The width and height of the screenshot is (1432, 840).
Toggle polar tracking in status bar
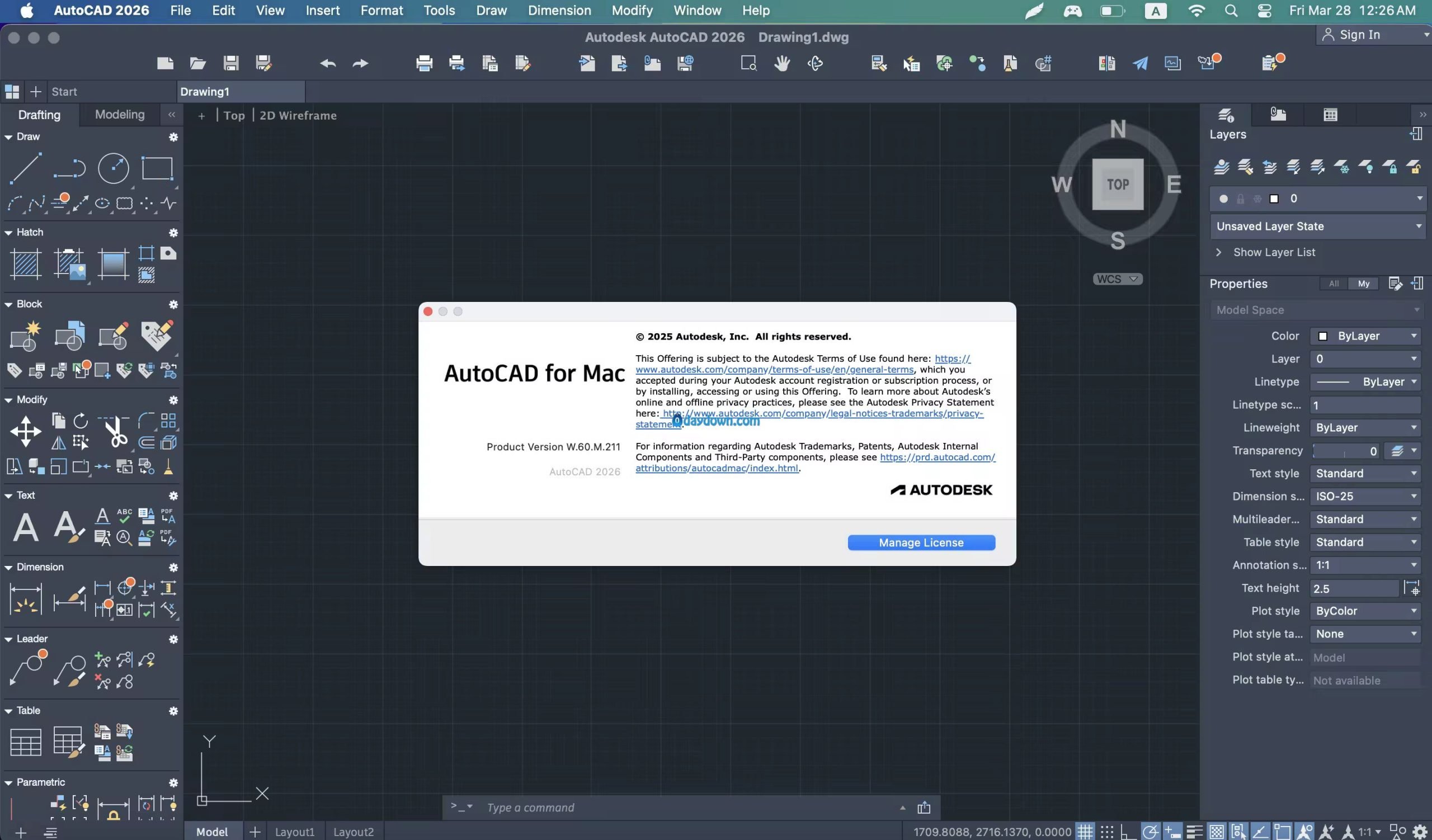pos(1151,832)
